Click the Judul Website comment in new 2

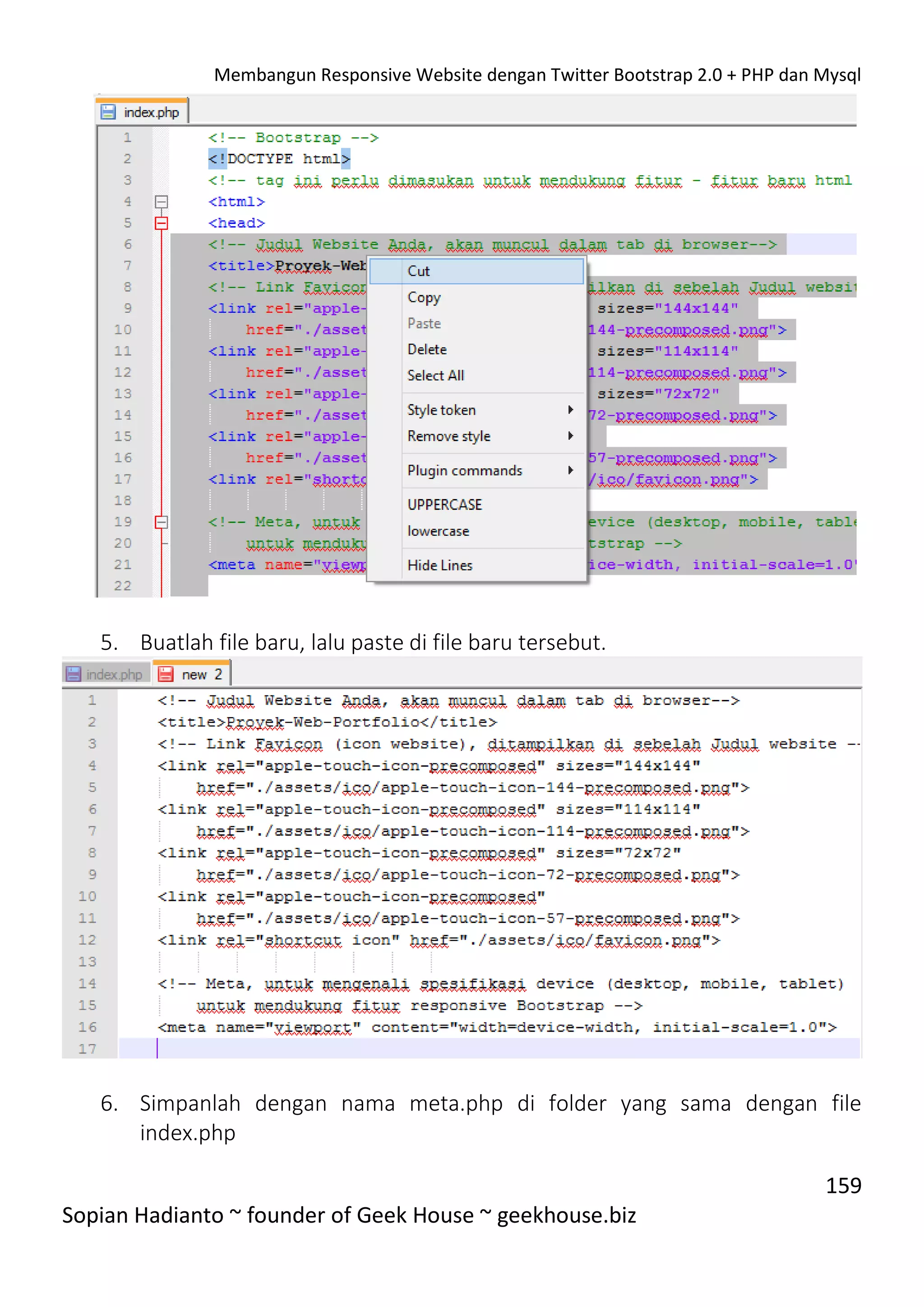(x=448, y=700)
